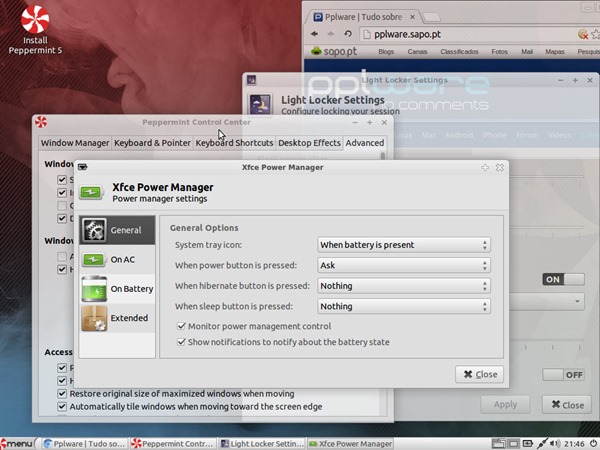Open the When hibernate button is pressed dropdown
Image resolution: width=600 pixels, height=450 pixels.
click(x=404, y=286)
